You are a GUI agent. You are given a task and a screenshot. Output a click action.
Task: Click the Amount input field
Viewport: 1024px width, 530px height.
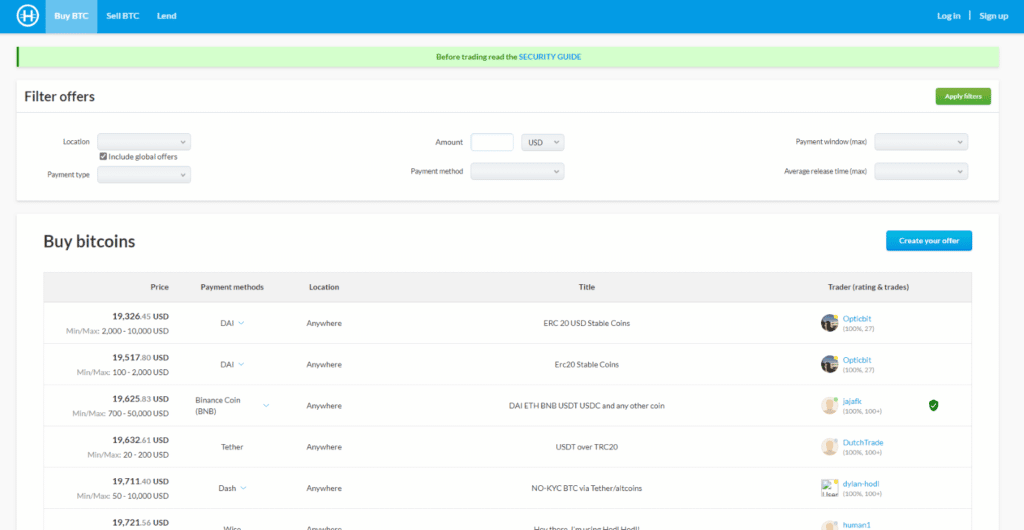[x=492, y=142]
